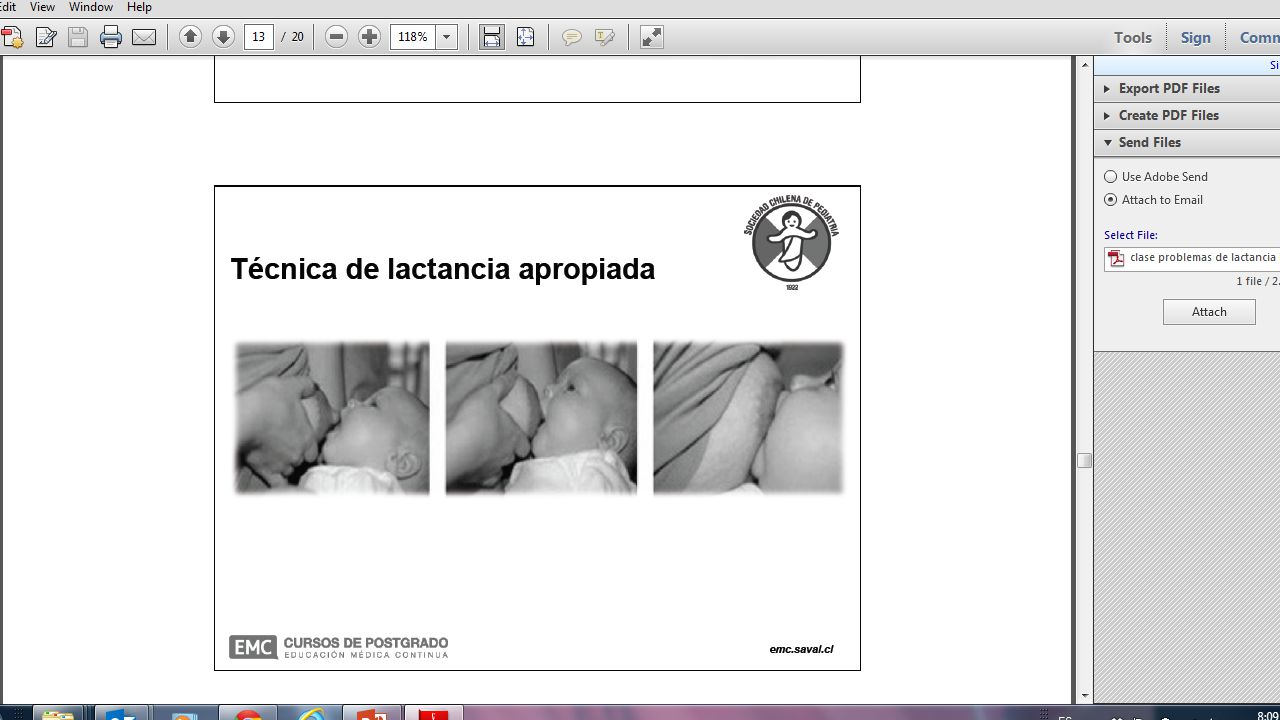This screenshot has height=720, width=1280.
Task: Click the page number field
Action: 259,37
